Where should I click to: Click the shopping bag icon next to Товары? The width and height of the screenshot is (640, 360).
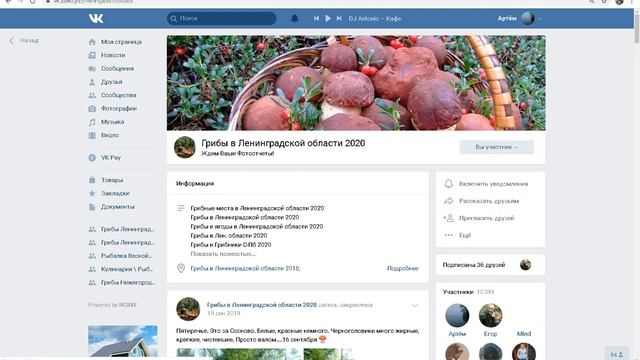[x=92, y=180]
